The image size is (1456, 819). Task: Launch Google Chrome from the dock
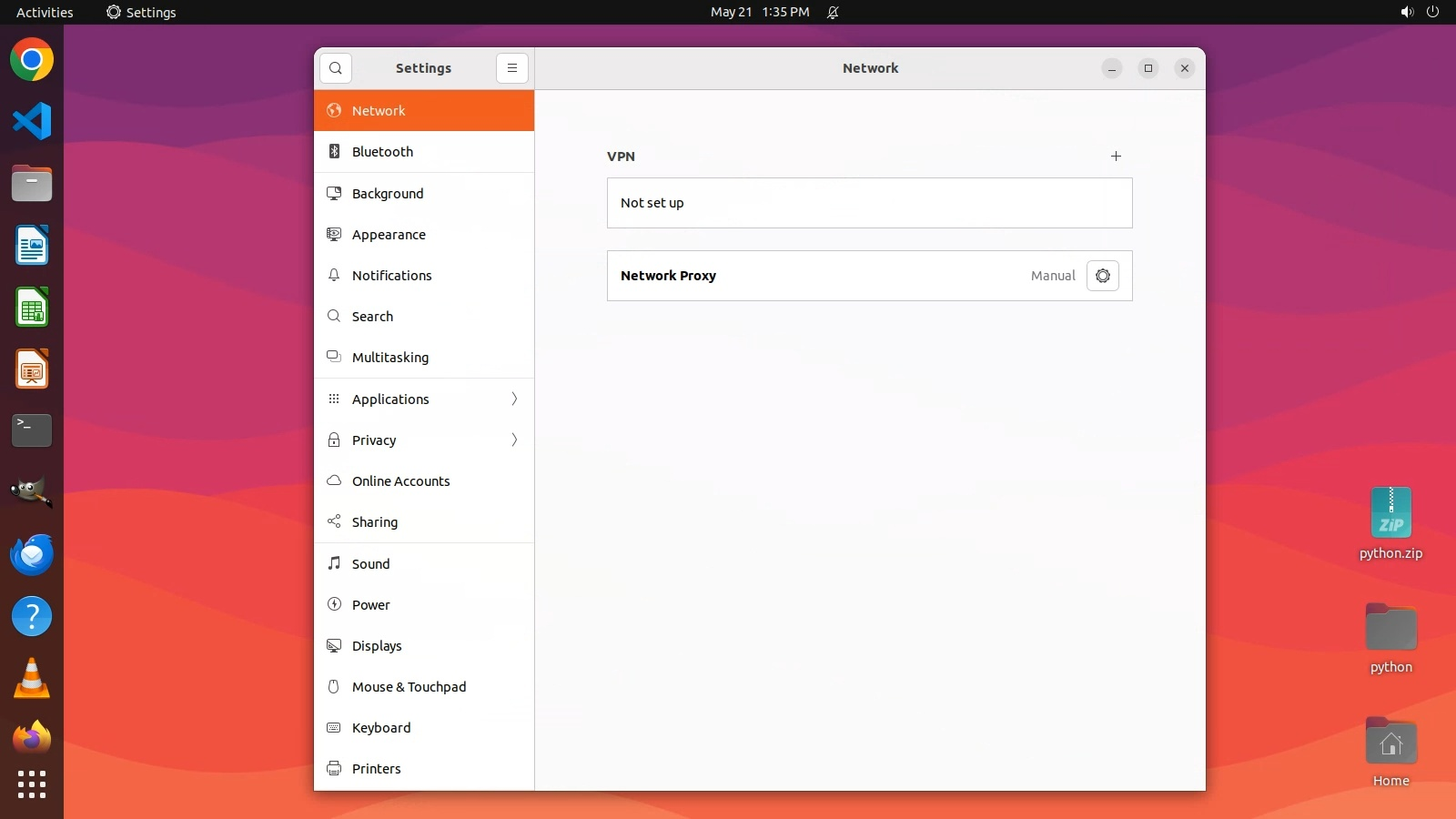(x=32, y=61)
